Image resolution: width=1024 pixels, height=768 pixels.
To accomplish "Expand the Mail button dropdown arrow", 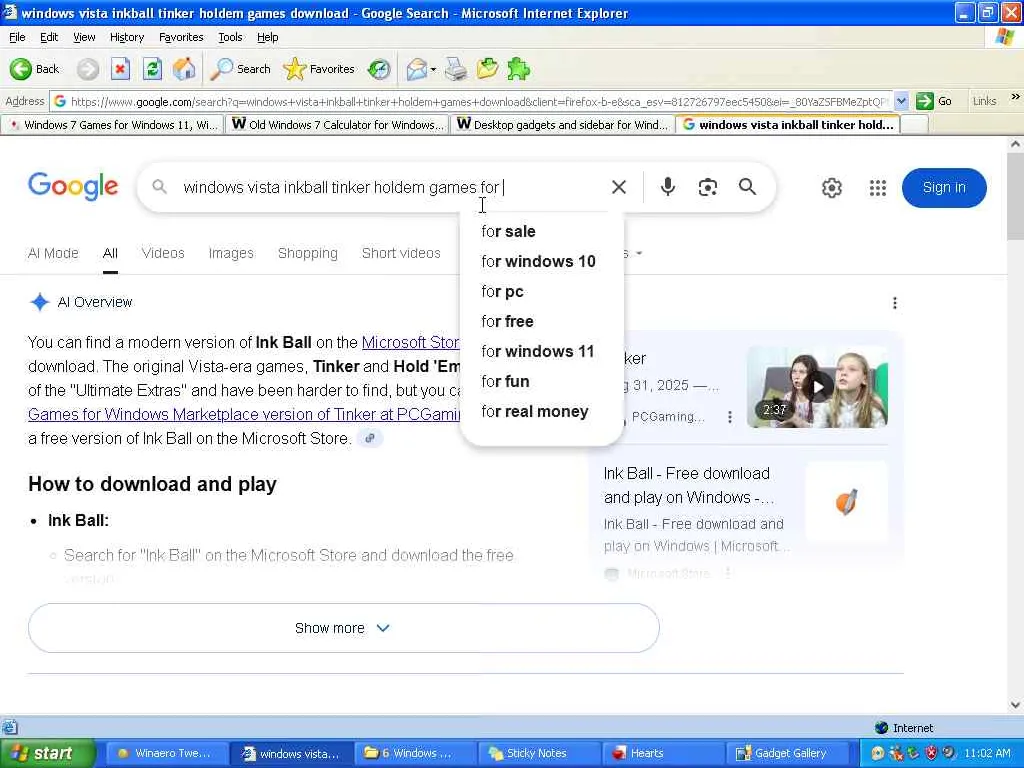I will click(433, 69).
